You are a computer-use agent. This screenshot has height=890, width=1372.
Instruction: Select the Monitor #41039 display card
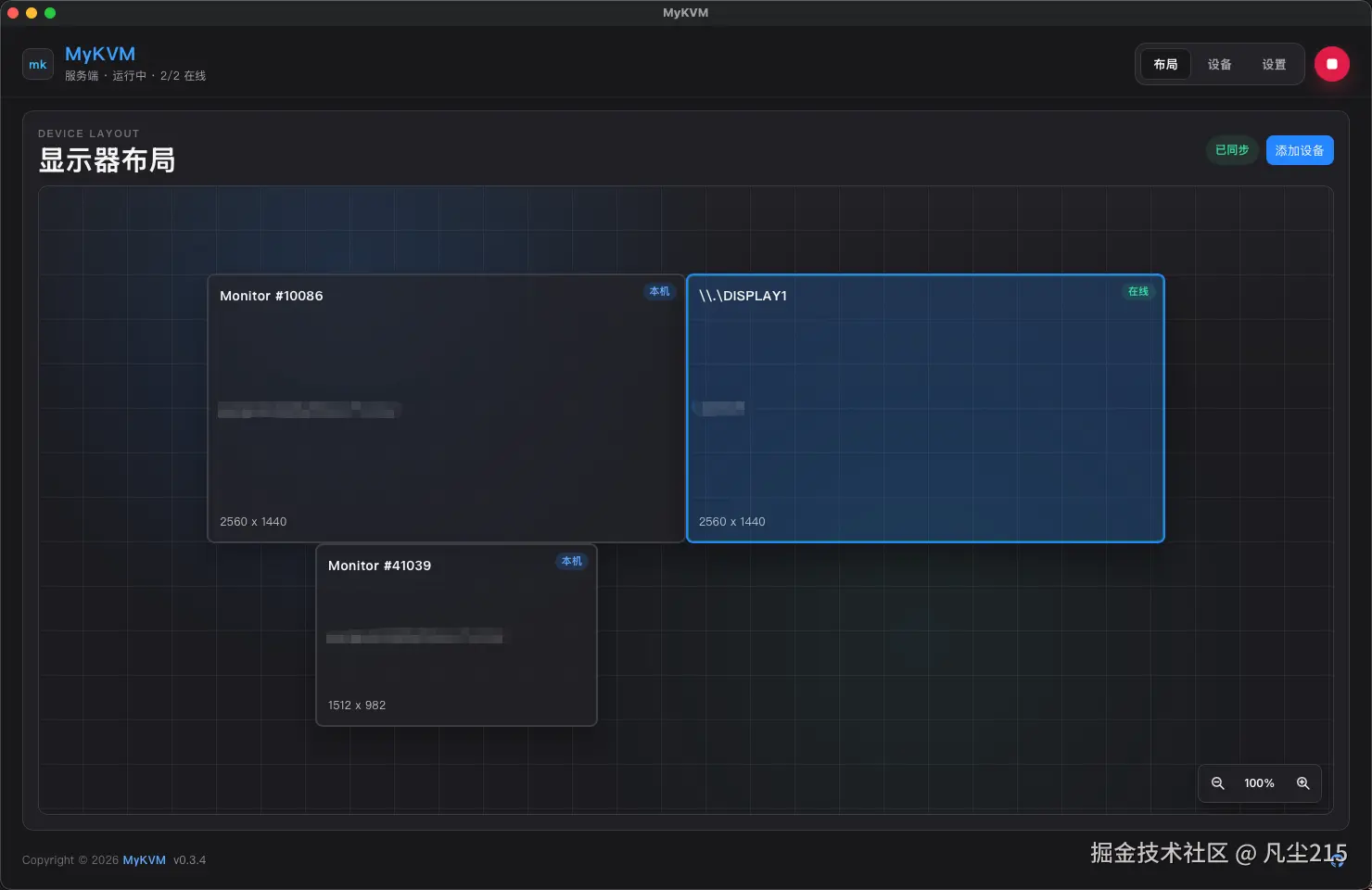tap(456, 635)
